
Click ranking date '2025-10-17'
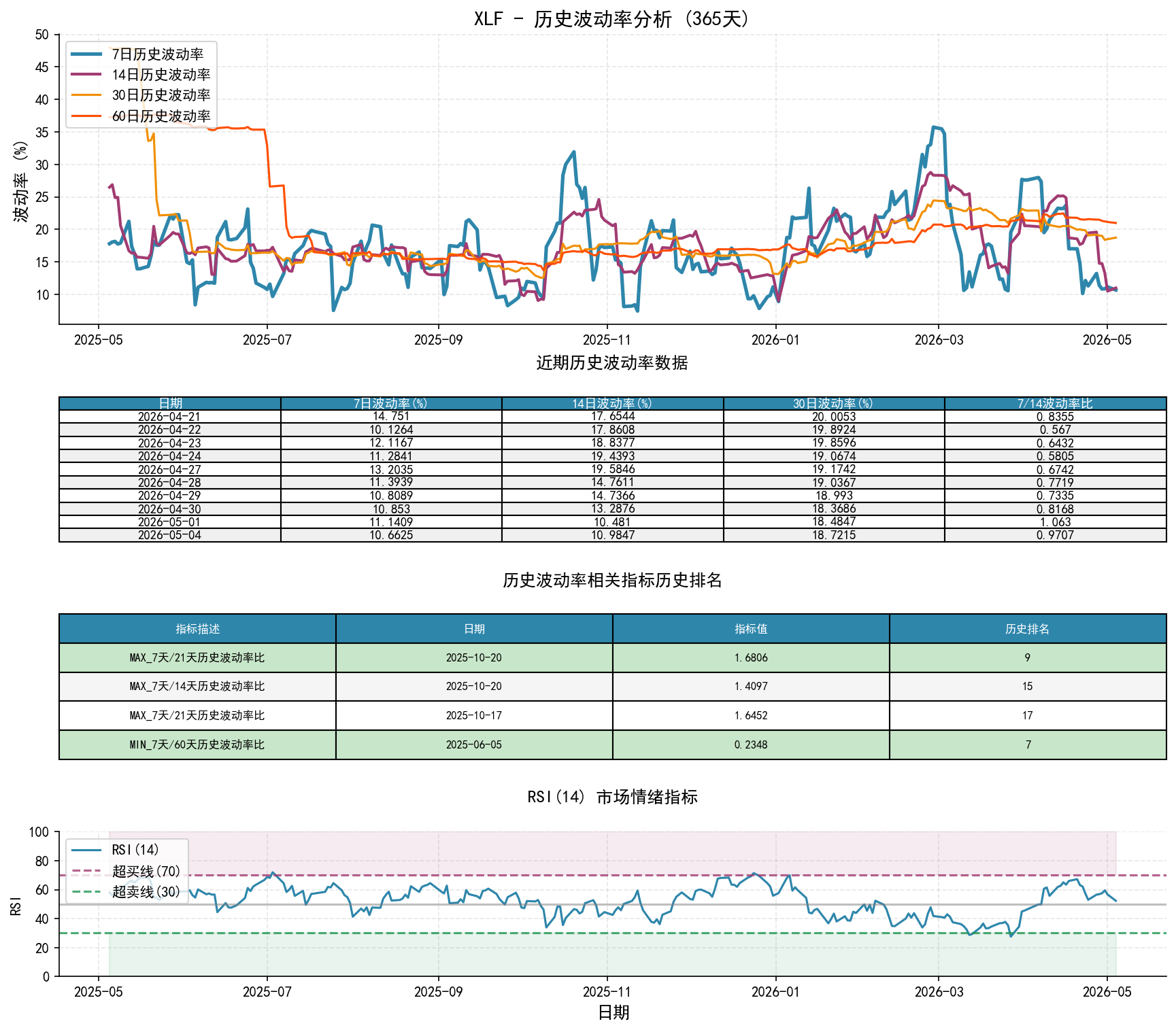point(474,715)
